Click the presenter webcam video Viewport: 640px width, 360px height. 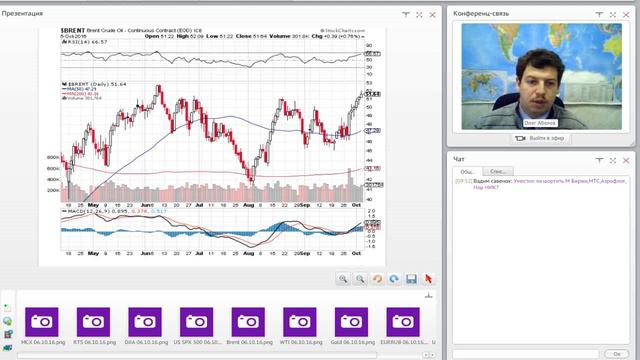pyautogui.click(x=541, y=76)
